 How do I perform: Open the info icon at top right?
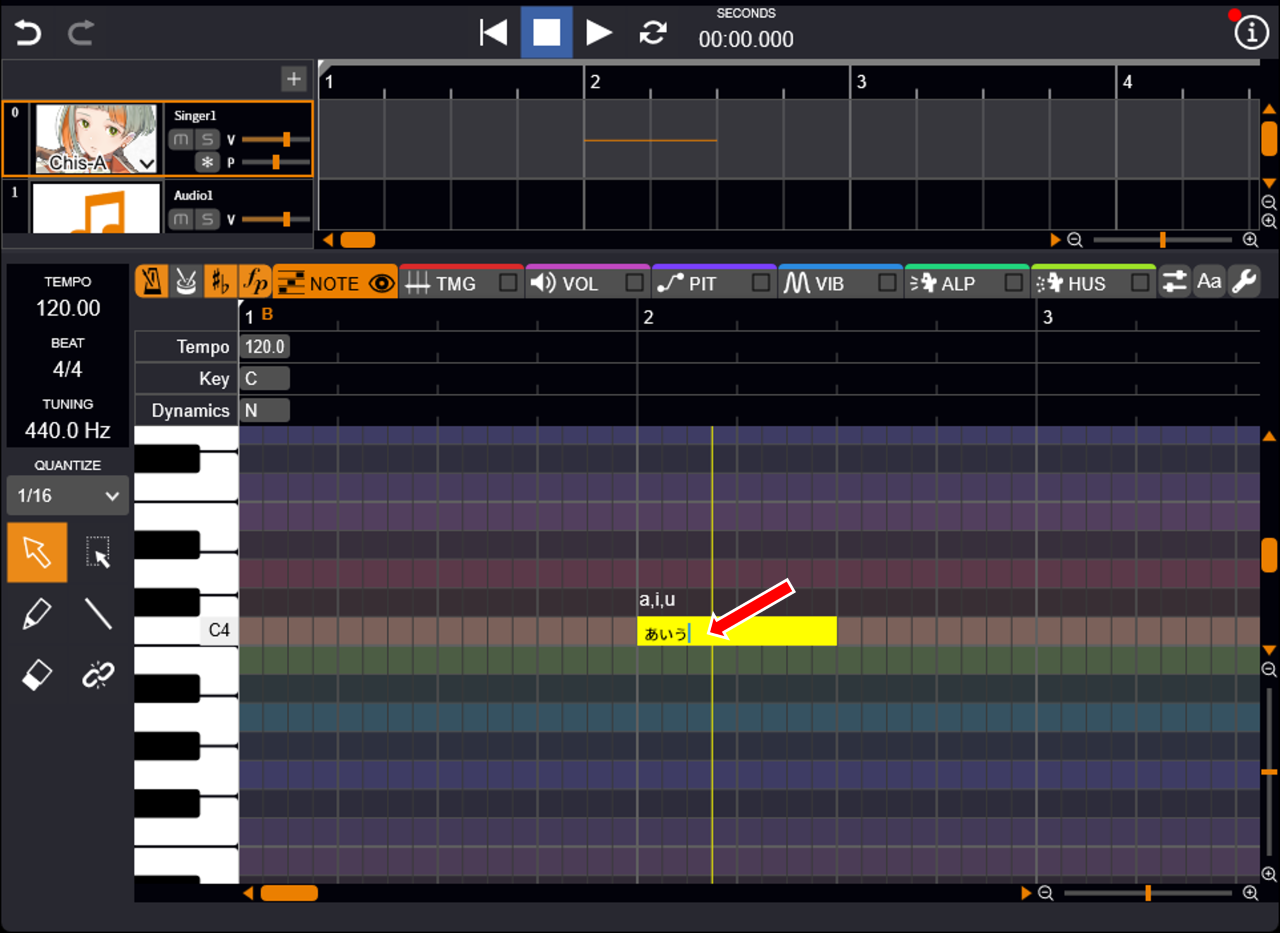tap(1250, 33)
